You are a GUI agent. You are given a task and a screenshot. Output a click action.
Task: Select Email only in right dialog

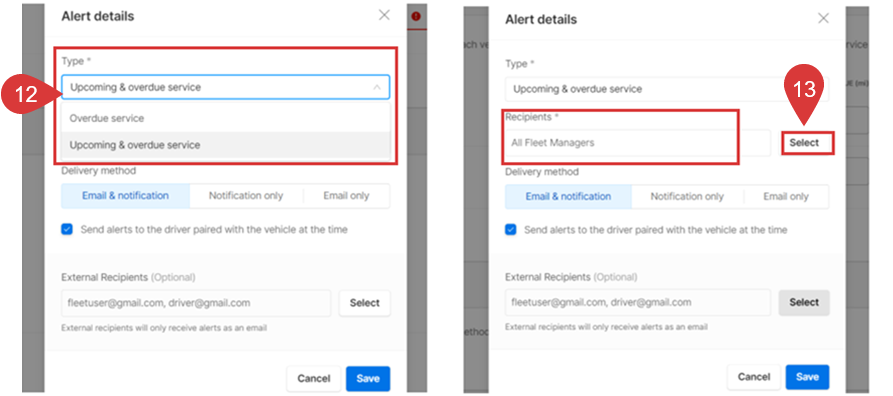[x=786, y=197]
